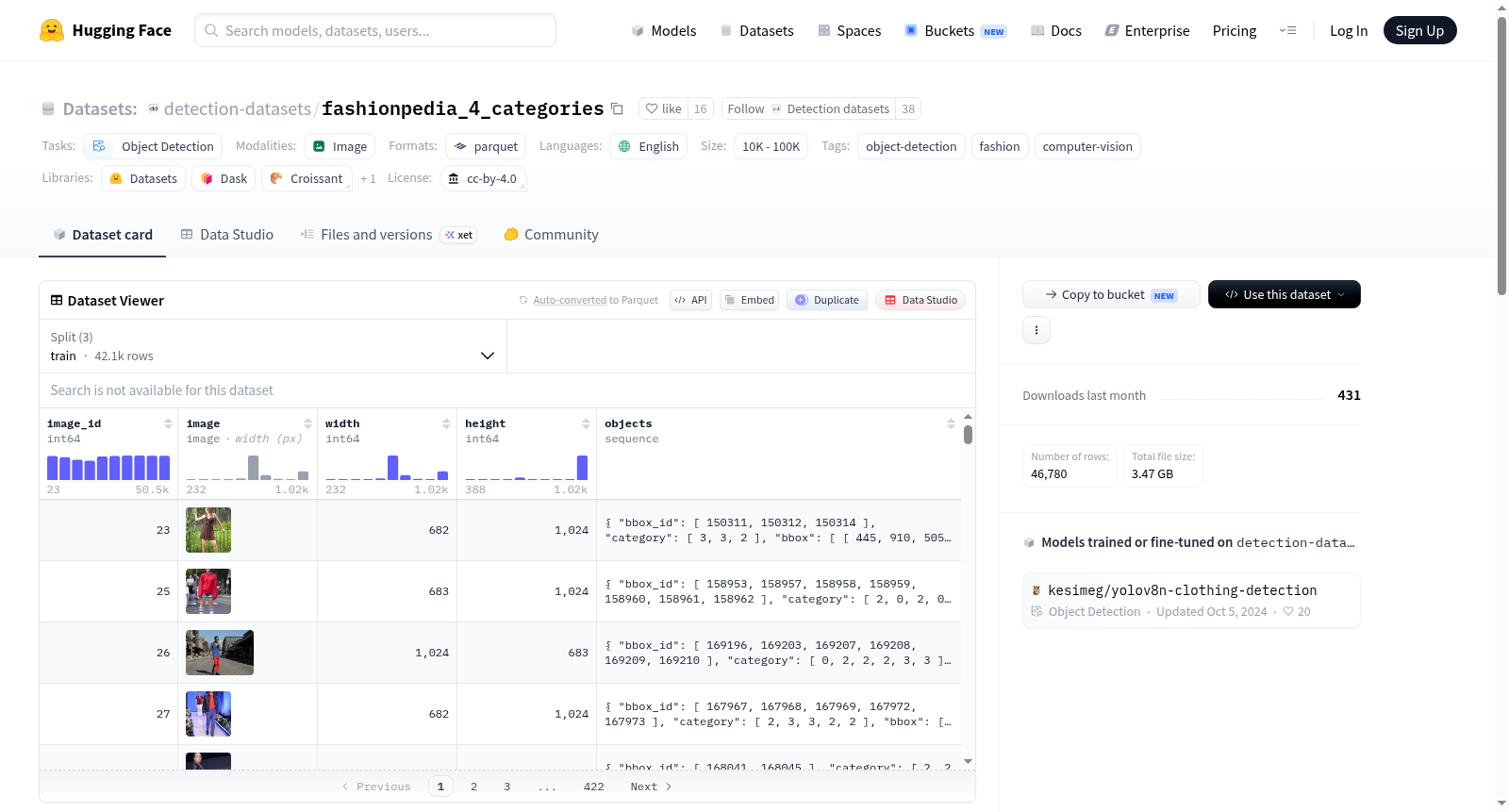Go to Datasets in the top navigation
1509x812 pixels.
756,30
